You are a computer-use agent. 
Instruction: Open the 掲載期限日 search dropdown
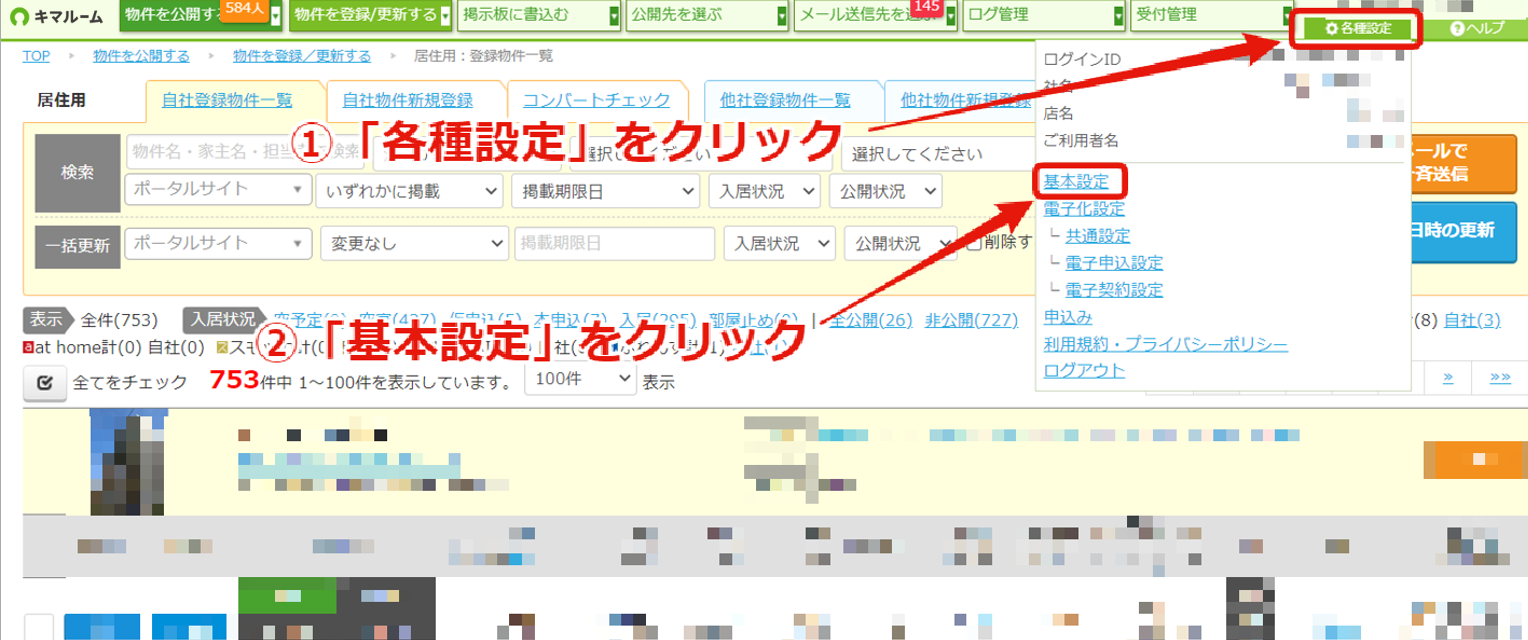(x=605, y=190)
